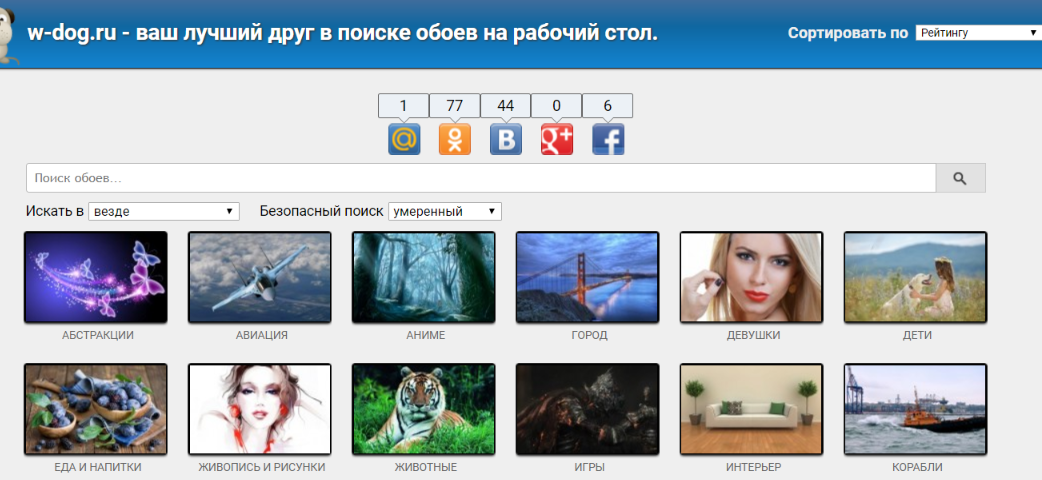Viewport: 1042px width, 480px height.
Task: Open the w-dog.ru site title link
Action: 342,33
